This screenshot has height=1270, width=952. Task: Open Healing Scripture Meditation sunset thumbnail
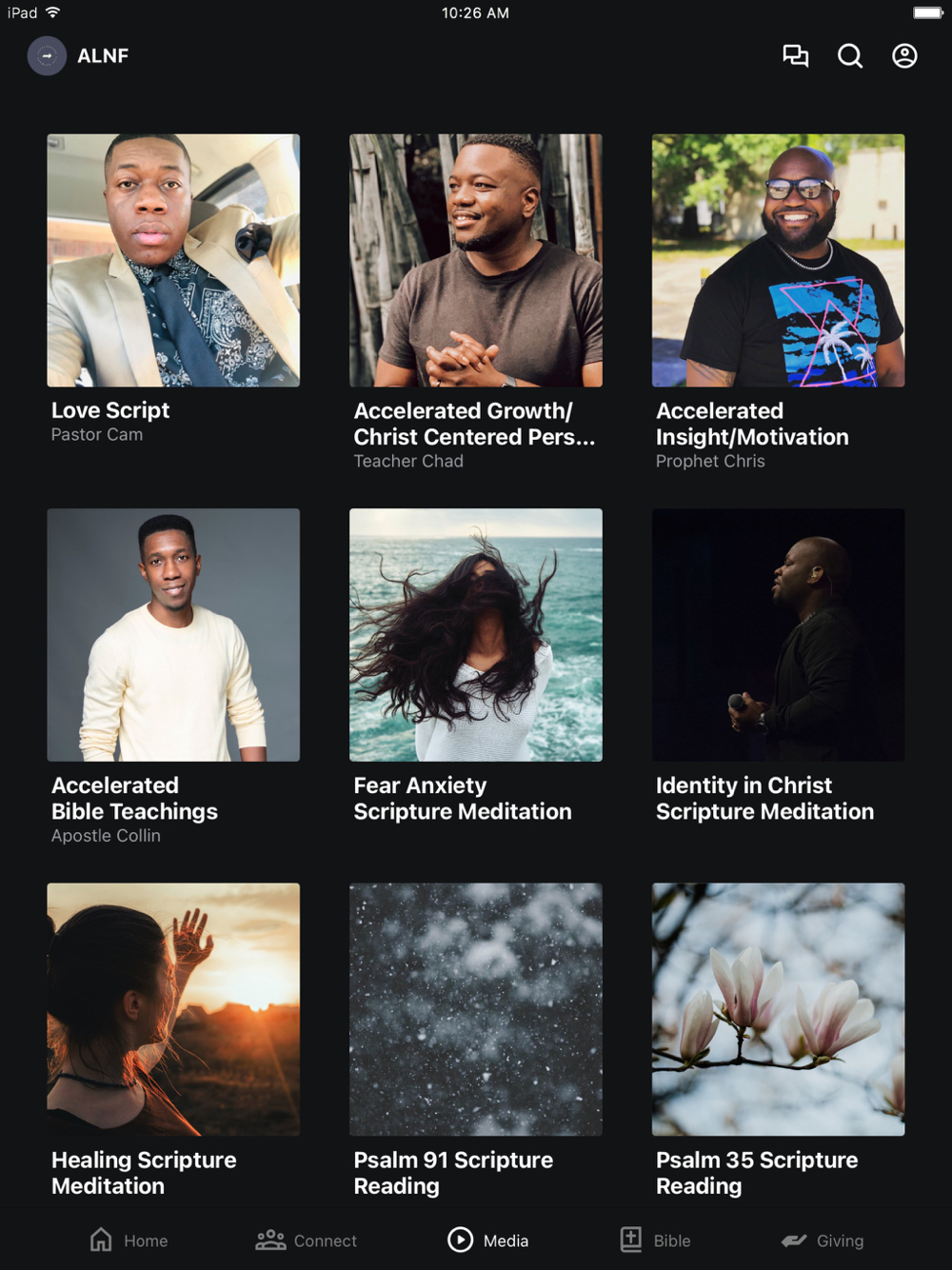click(x=173, y=1009)
